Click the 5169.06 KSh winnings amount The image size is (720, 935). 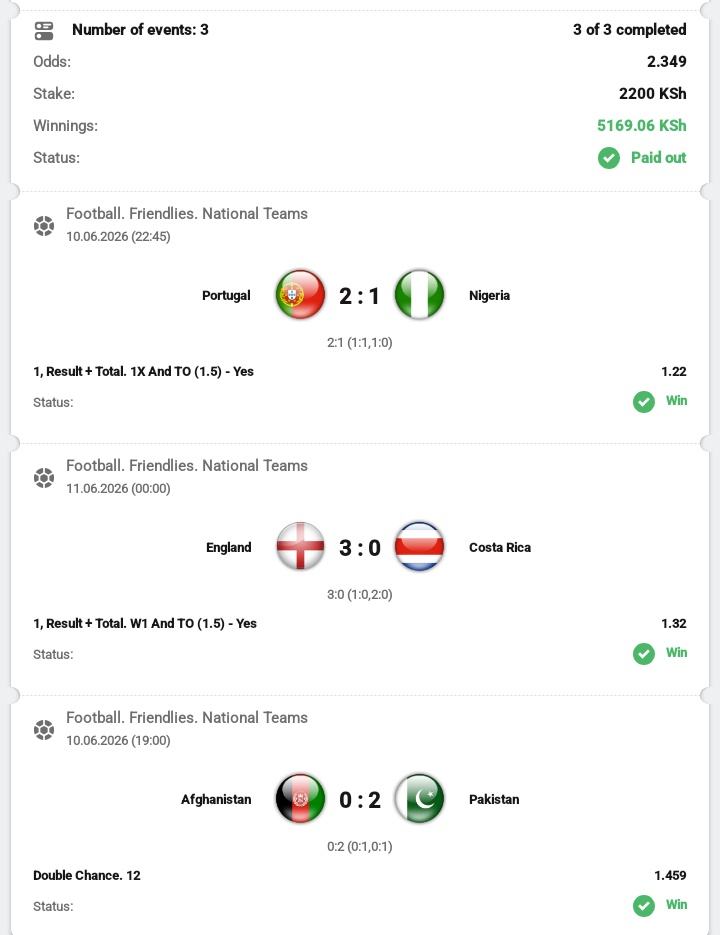pos(641,126)
